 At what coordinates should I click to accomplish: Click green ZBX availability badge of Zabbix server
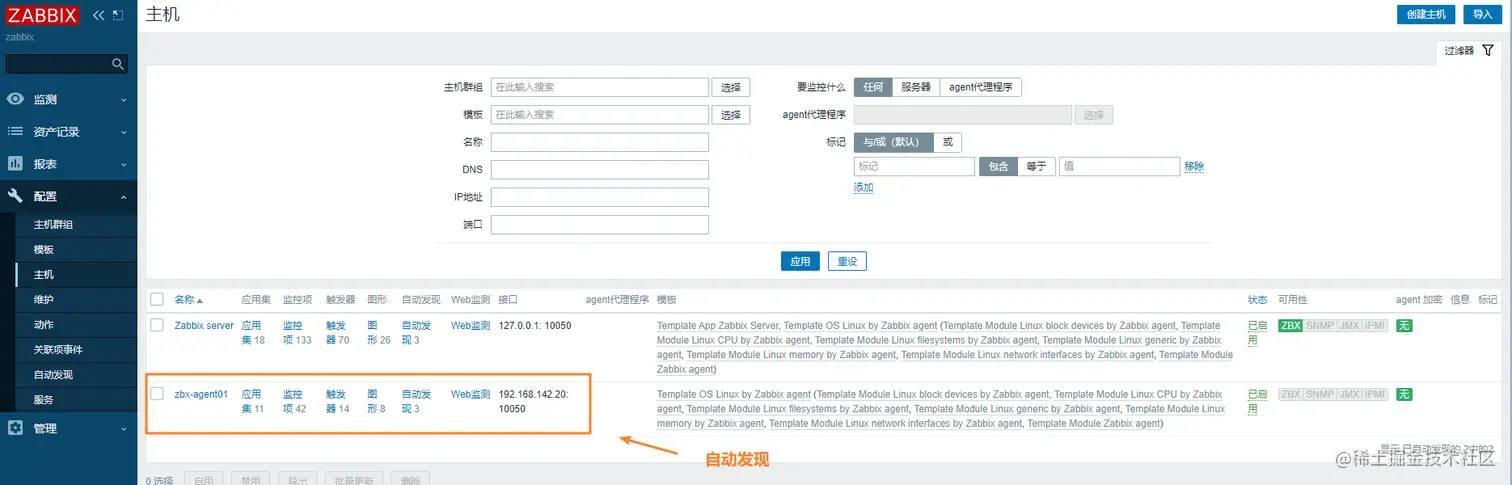click(1290, 326)
